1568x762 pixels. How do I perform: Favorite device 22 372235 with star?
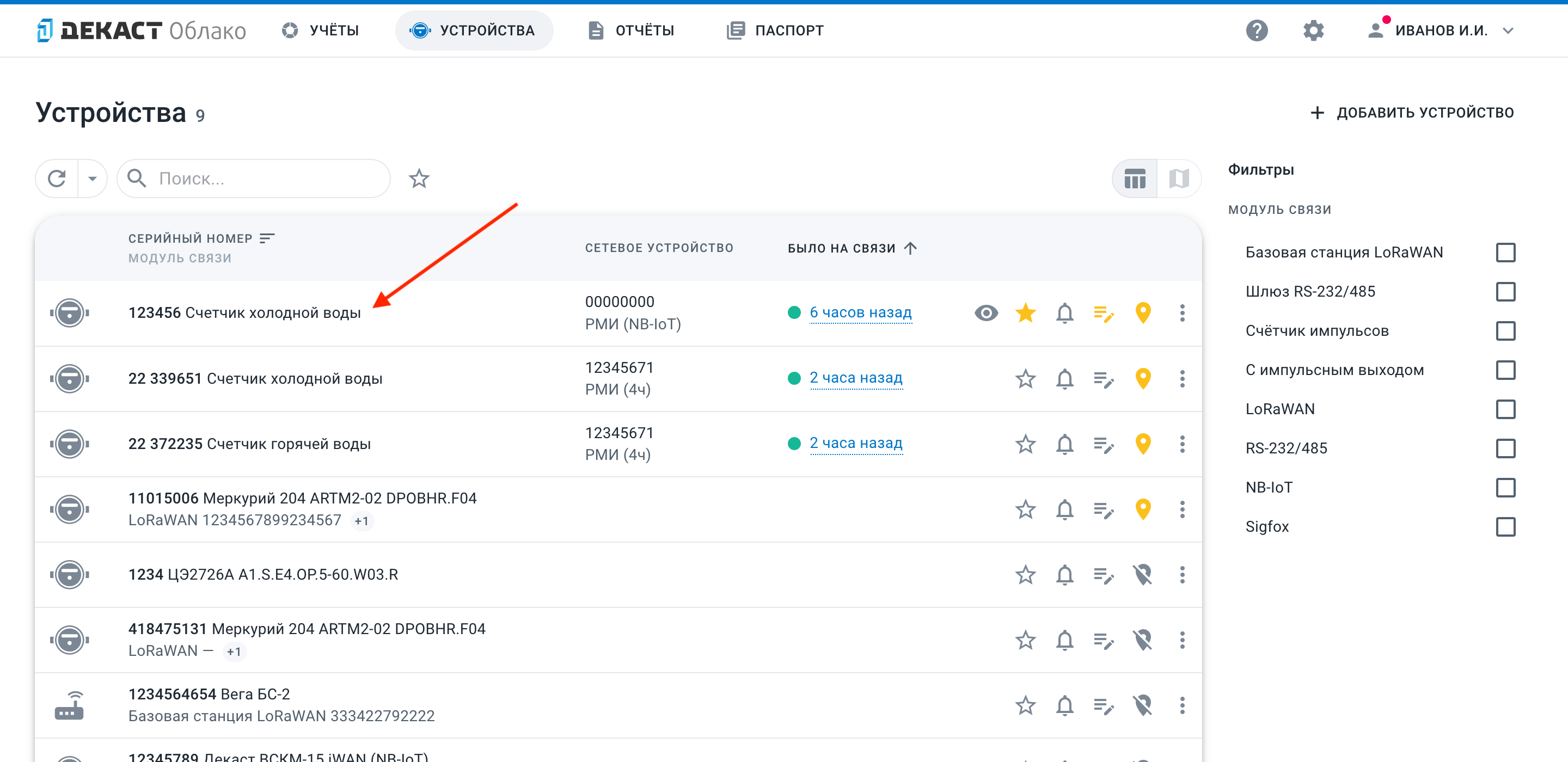[x=1026, y=444]
